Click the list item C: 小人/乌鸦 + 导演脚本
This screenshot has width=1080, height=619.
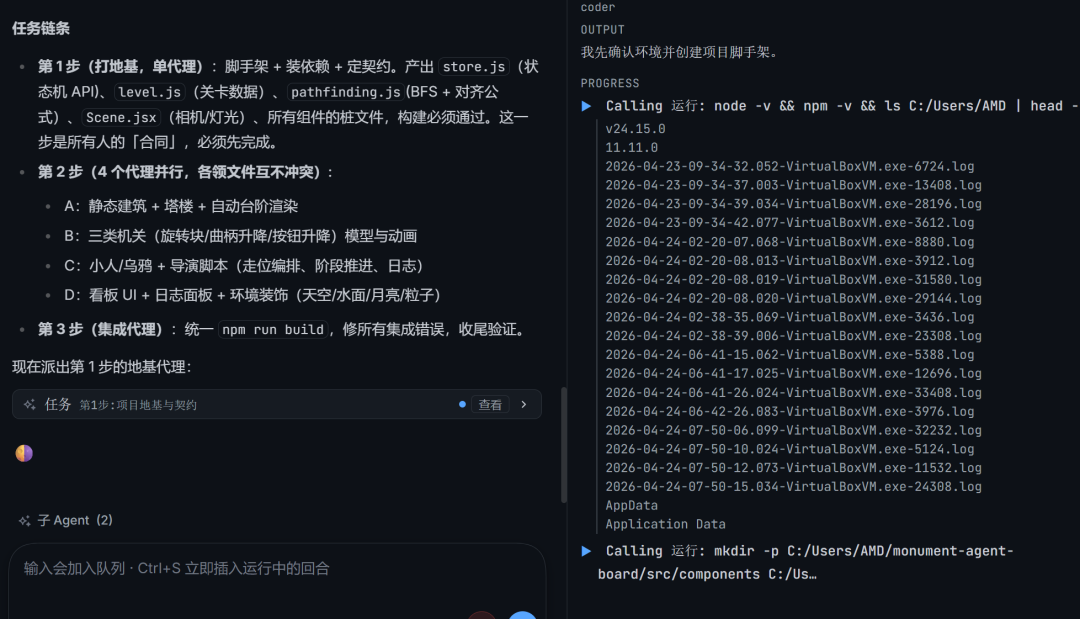[x=243, y=266]
